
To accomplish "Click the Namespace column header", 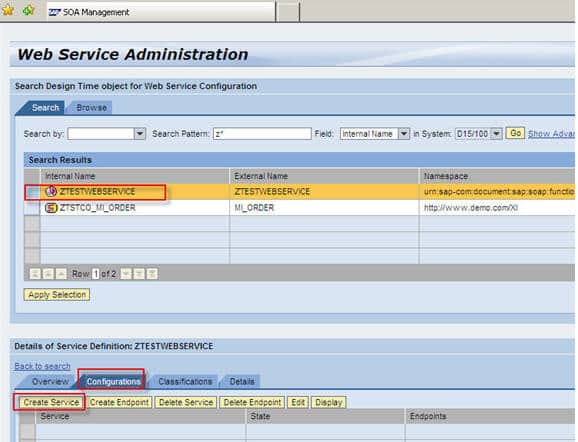I will [x=497, y=176].
